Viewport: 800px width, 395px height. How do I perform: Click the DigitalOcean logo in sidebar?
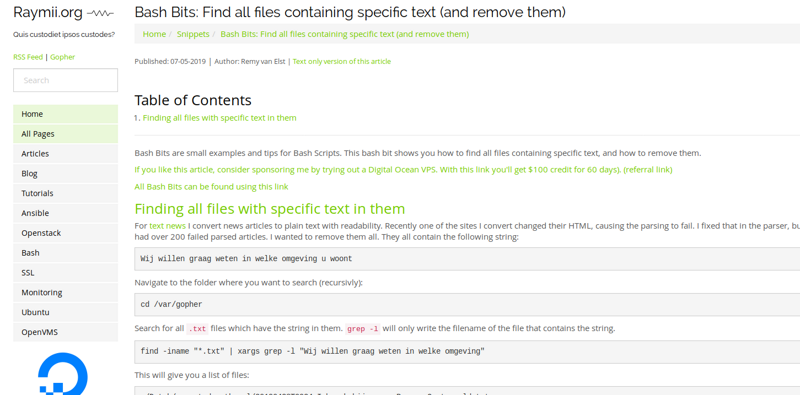[63, 374]
